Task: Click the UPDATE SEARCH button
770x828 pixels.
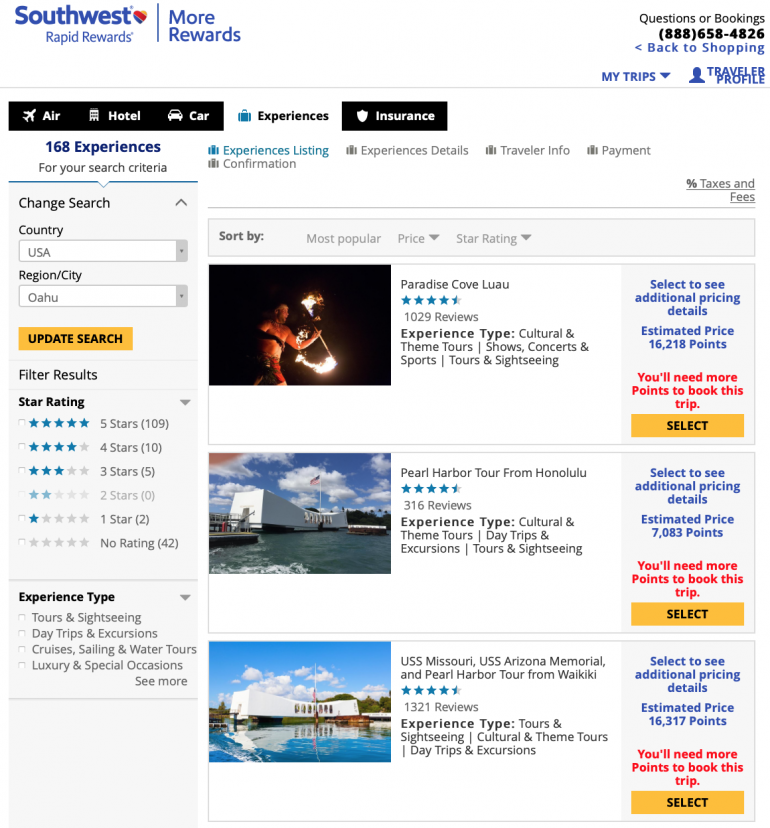Action: 76,338
